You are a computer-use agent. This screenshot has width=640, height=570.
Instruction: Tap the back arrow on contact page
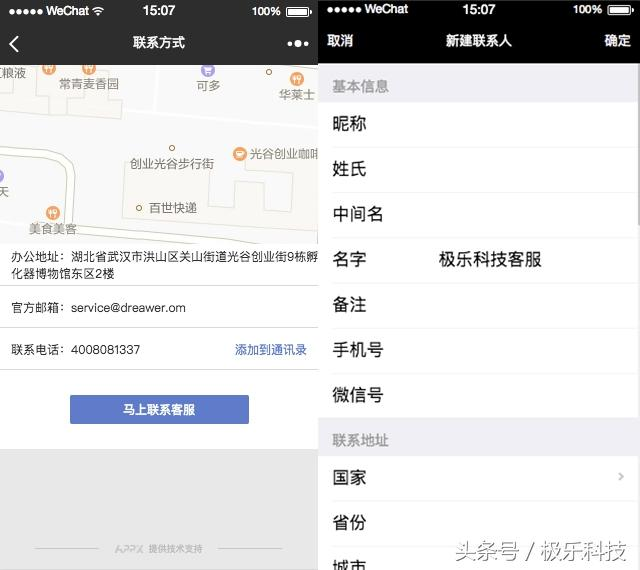point(14,44)
